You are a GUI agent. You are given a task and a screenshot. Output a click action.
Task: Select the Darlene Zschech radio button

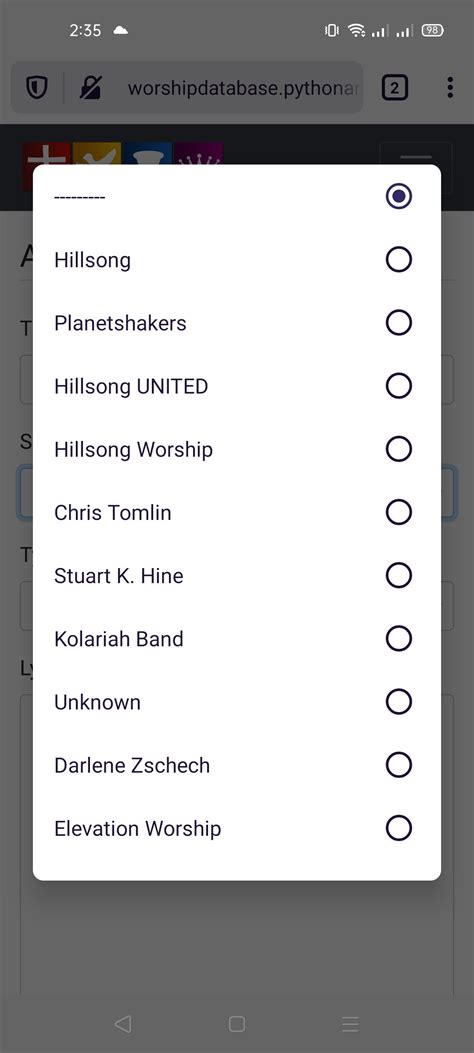399,765
